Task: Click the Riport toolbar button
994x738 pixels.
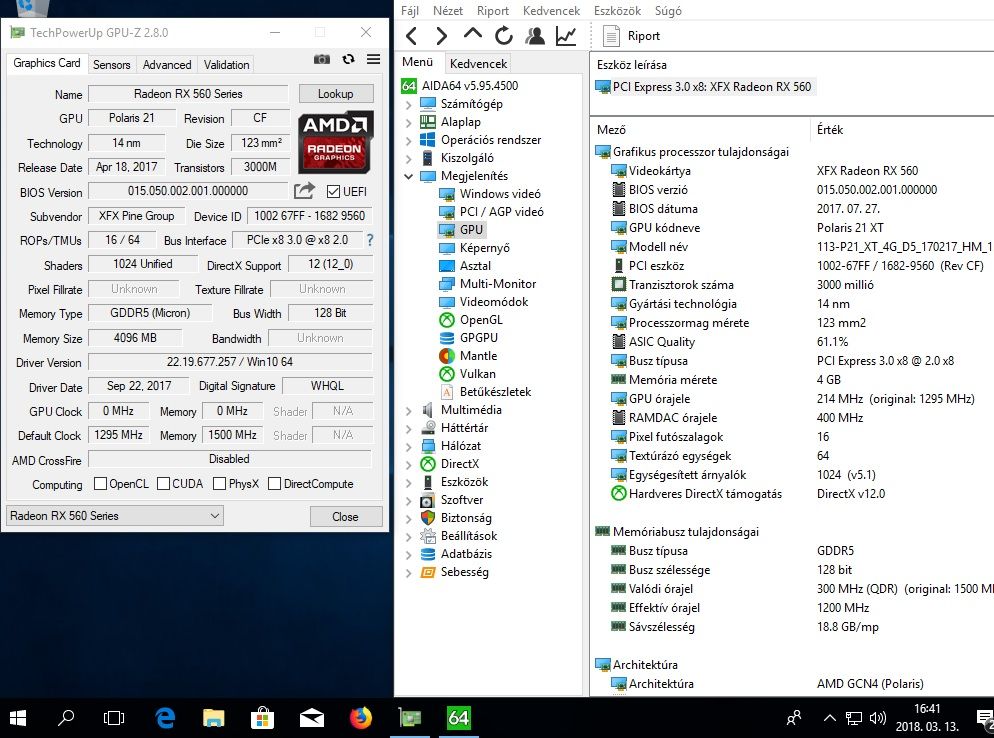Action: (x=631, y=36)
